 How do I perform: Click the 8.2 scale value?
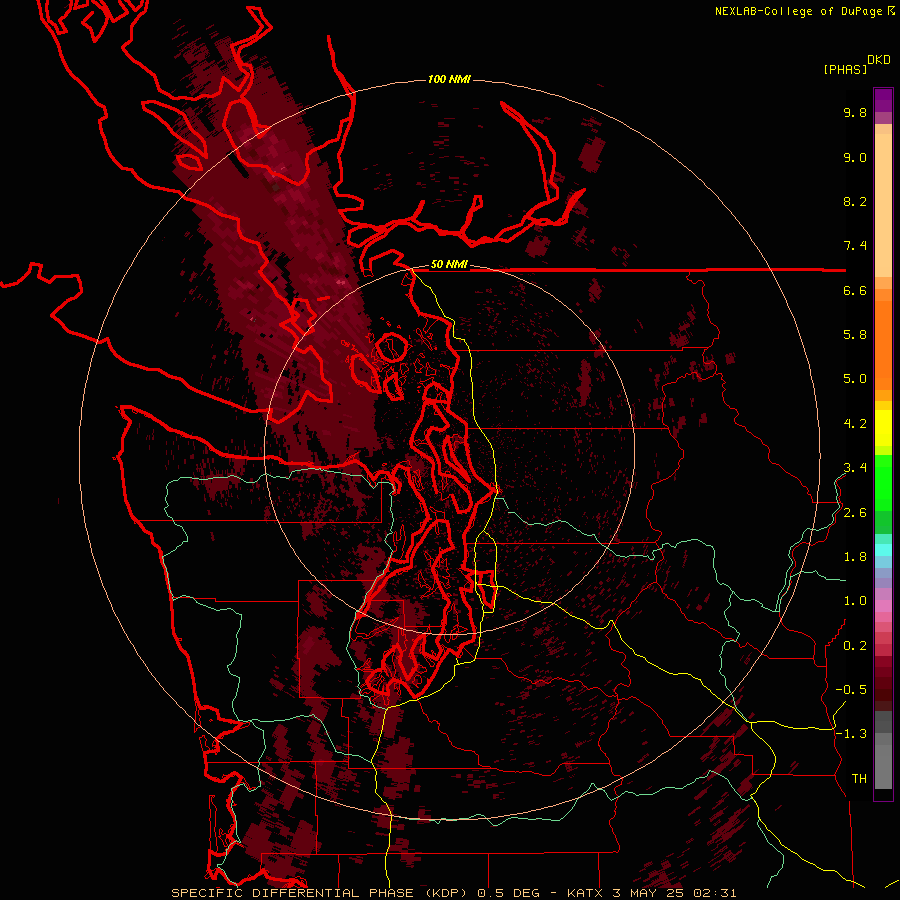855,201
